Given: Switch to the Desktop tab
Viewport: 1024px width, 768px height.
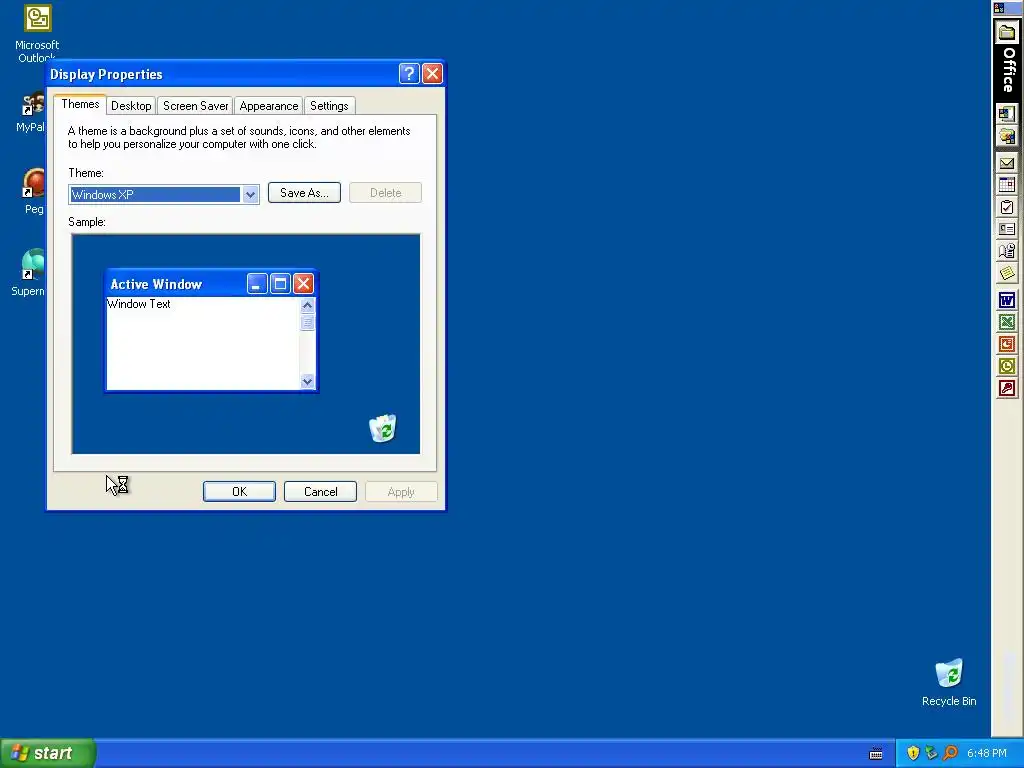Looking at the screenshot, I should [131, 106].
